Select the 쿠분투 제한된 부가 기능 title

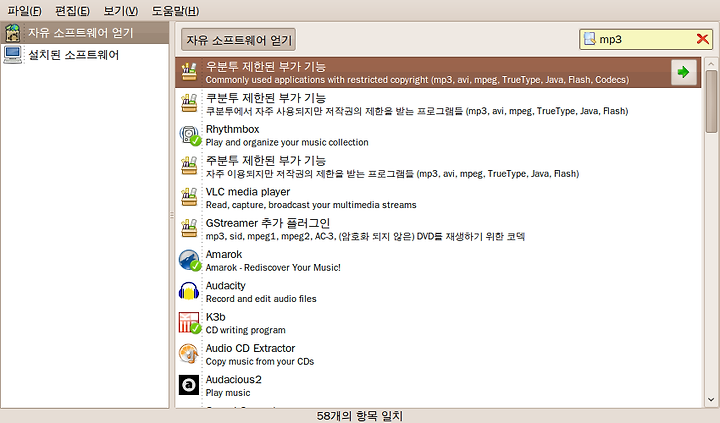coord(266,98)
